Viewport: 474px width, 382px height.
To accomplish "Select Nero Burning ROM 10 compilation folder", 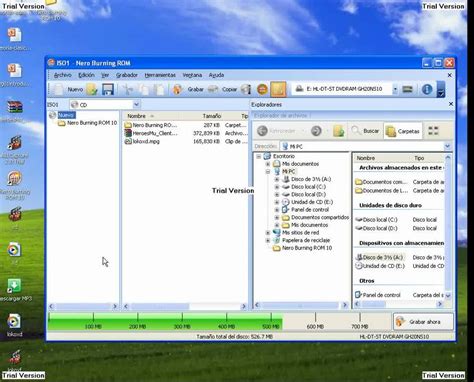I will [92, 123].
